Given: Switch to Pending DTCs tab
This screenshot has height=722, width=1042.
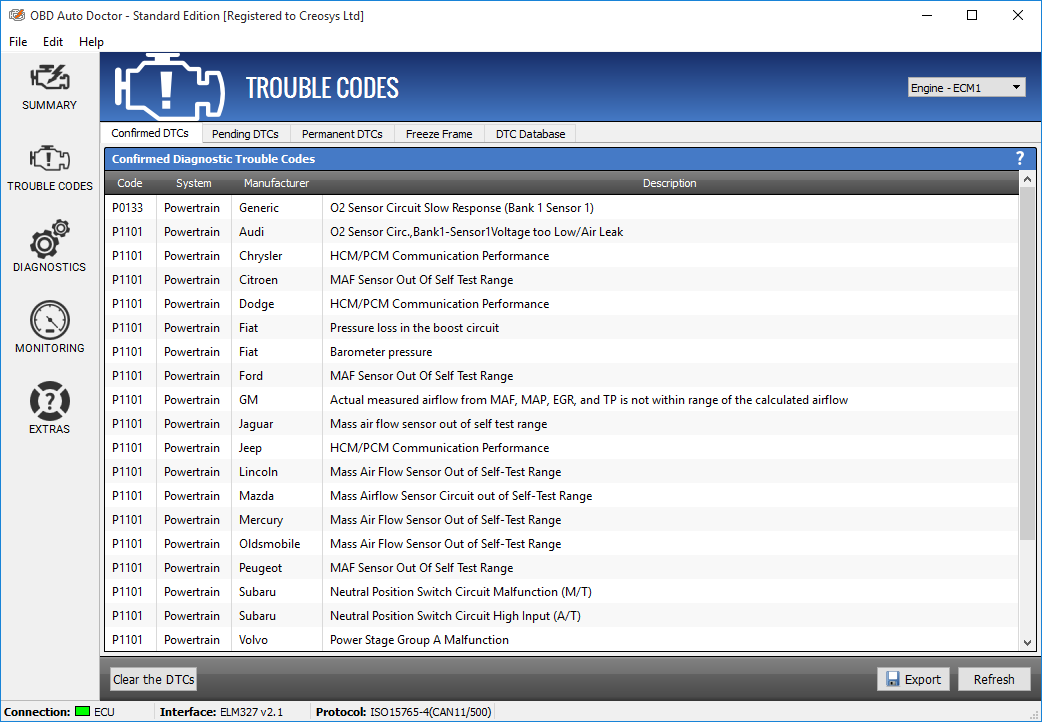Looking at the screenshot, I should [x=245, y=134].
